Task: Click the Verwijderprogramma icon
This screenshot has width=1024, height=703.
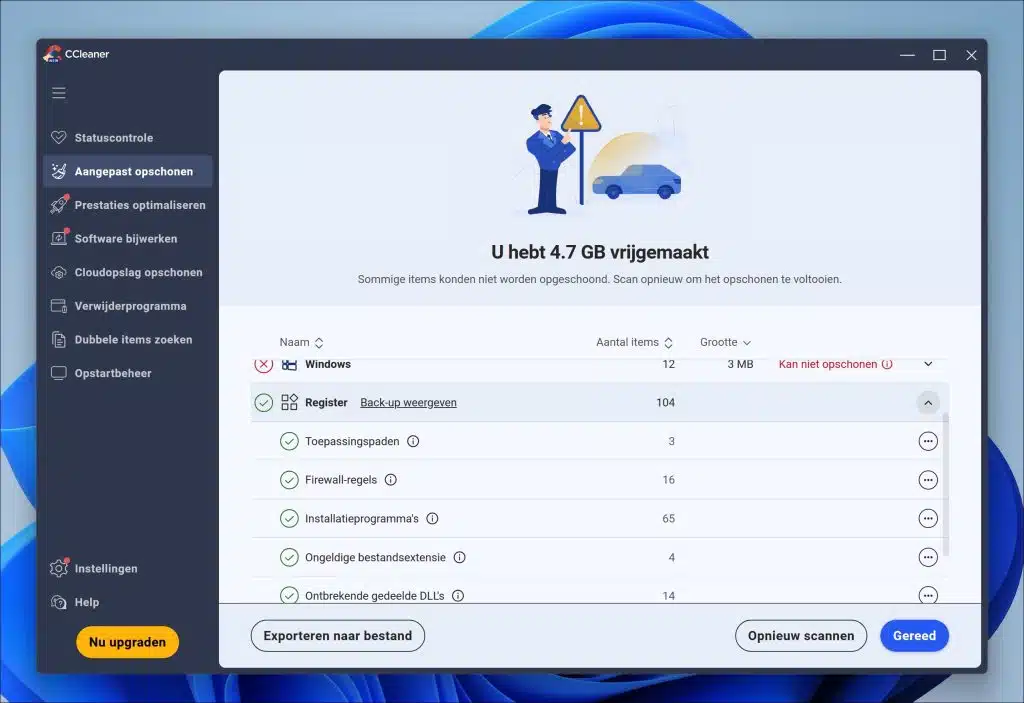Action: (59, 305)
